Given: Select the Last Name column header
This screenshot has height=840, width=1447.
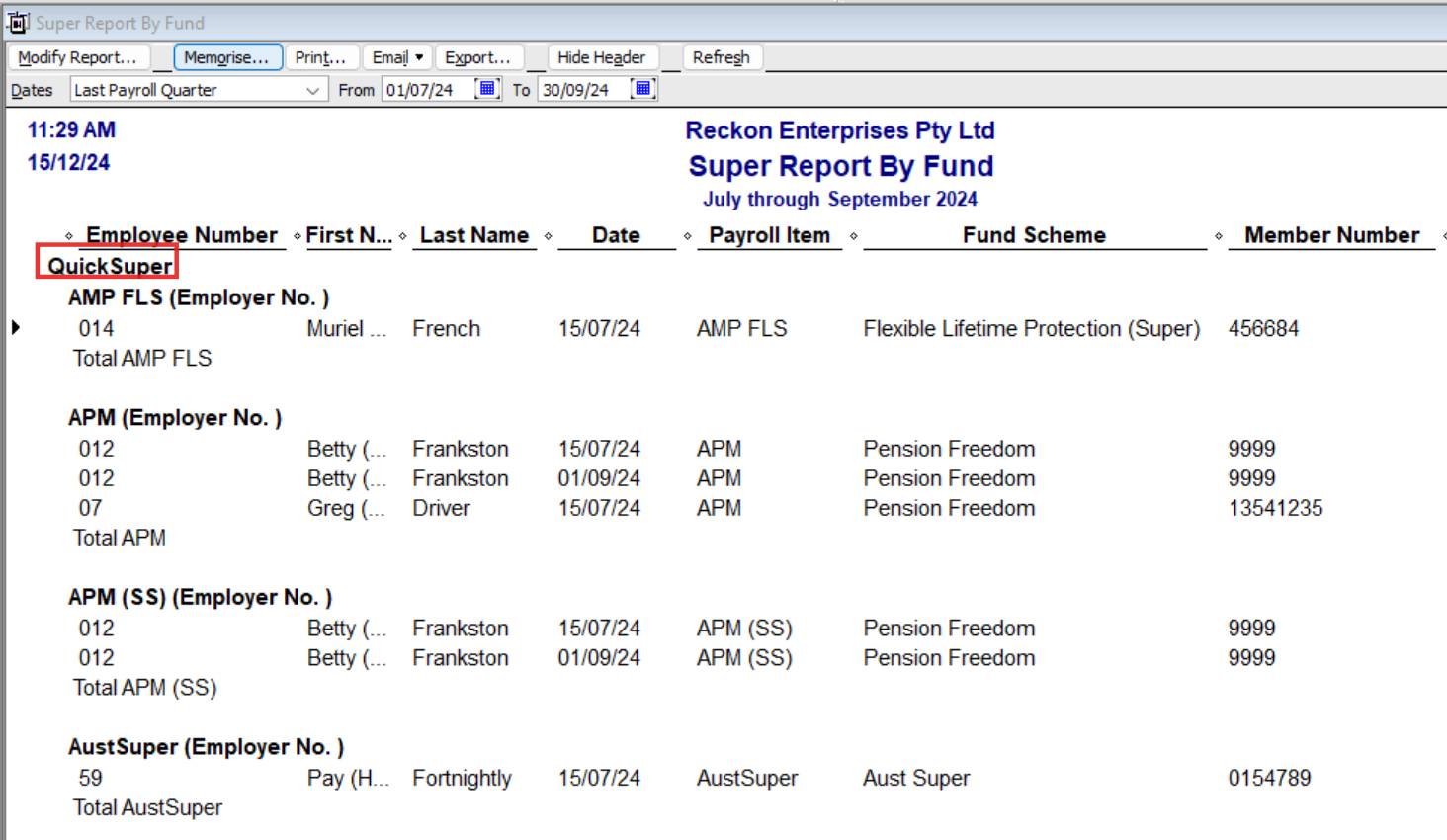Looking at the screenshot, I should pos(474,235).
